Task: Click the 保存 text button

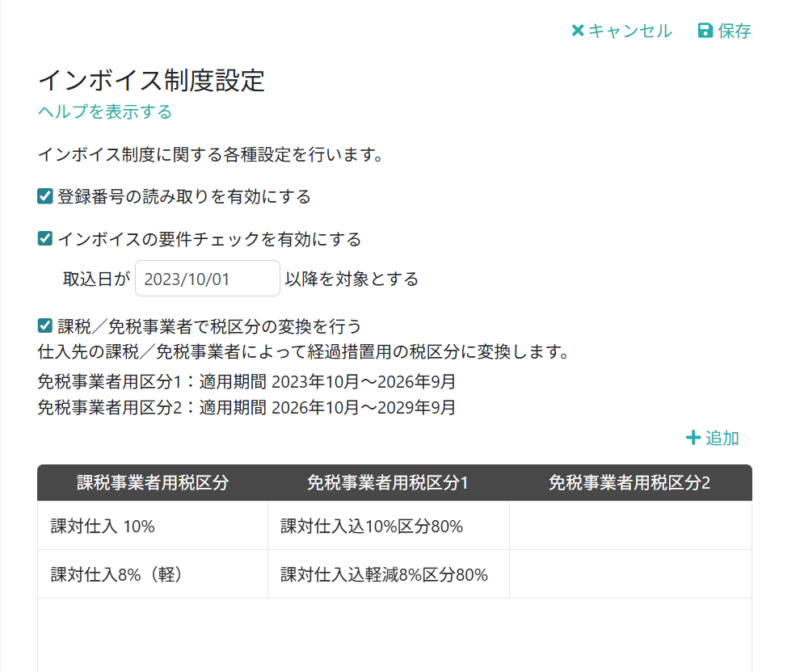Action: [x=735, y=31]
